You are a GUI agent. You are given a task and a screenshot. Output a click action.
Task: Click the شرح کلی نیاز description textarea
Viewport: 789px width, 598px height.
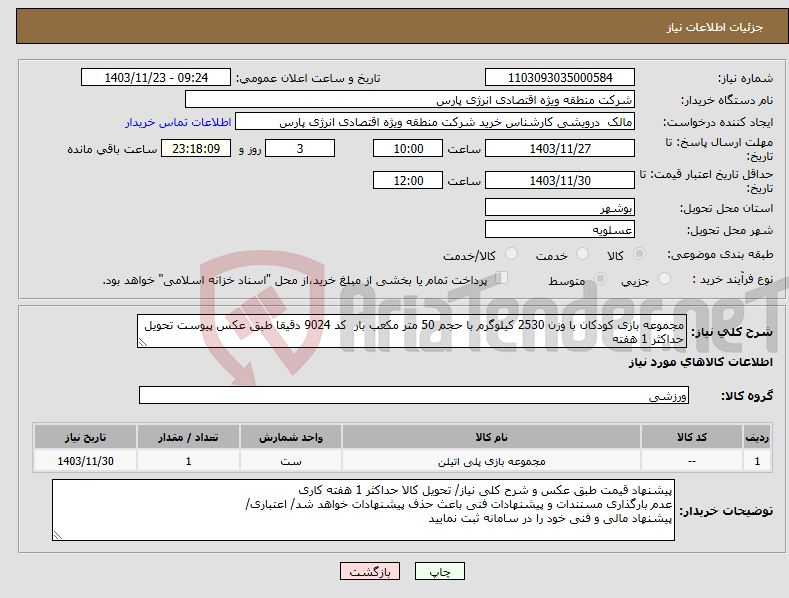[x=412, y=331]
